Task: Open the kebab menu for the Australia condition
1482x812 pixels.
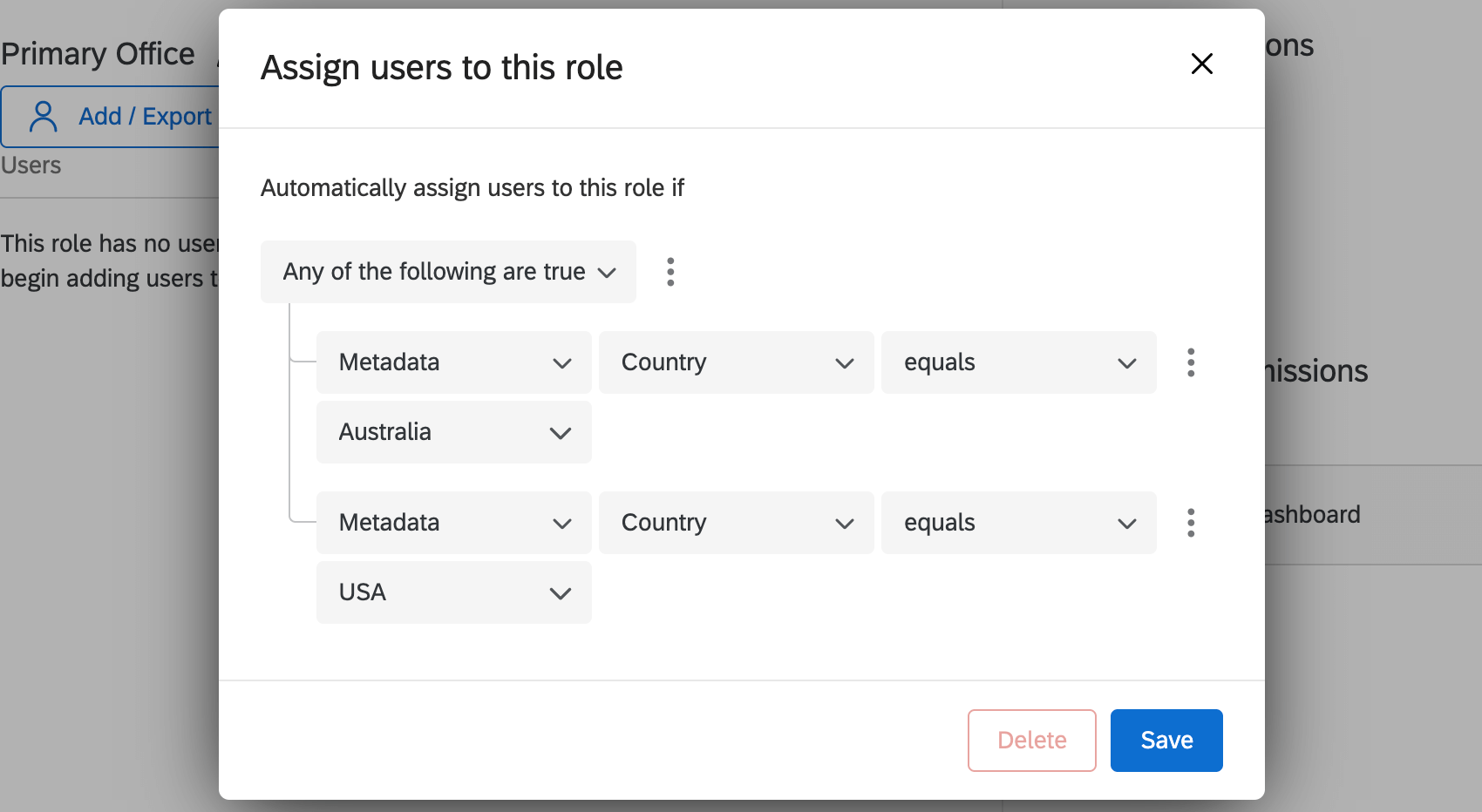Action: pyautogui.click(x=1190, y=362)
